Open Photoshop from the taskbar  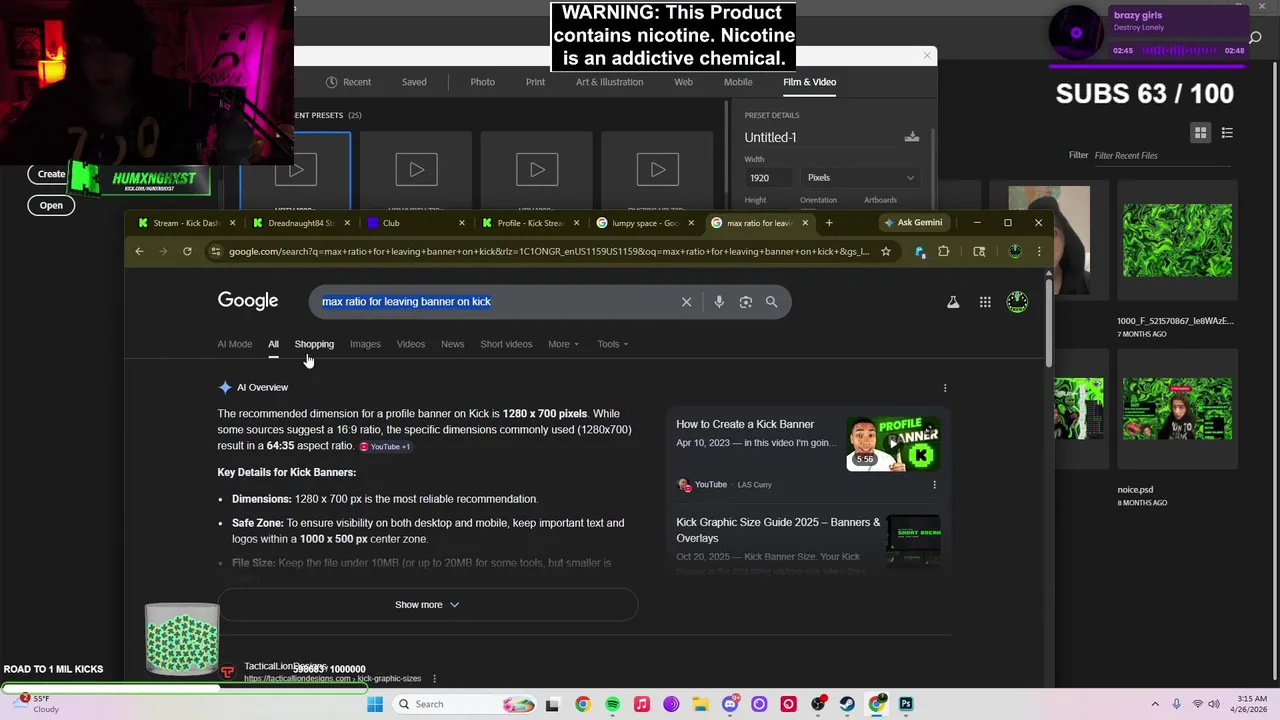tap(906, 704)
